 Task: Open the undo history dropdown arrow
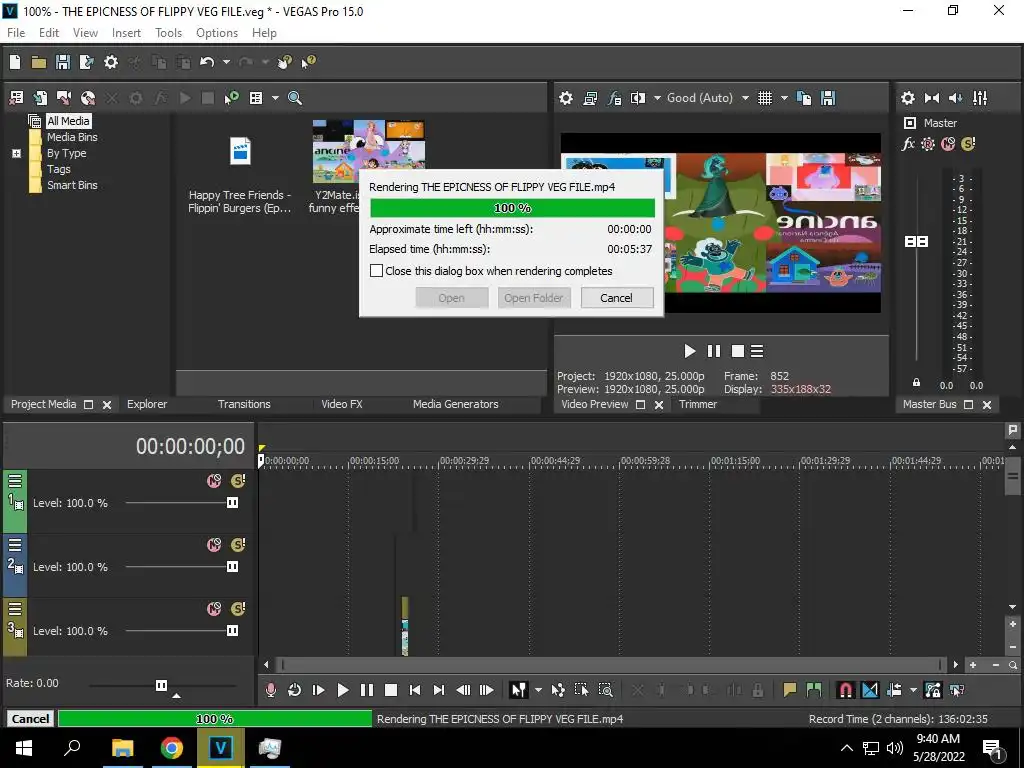click(x=226, y=62)
